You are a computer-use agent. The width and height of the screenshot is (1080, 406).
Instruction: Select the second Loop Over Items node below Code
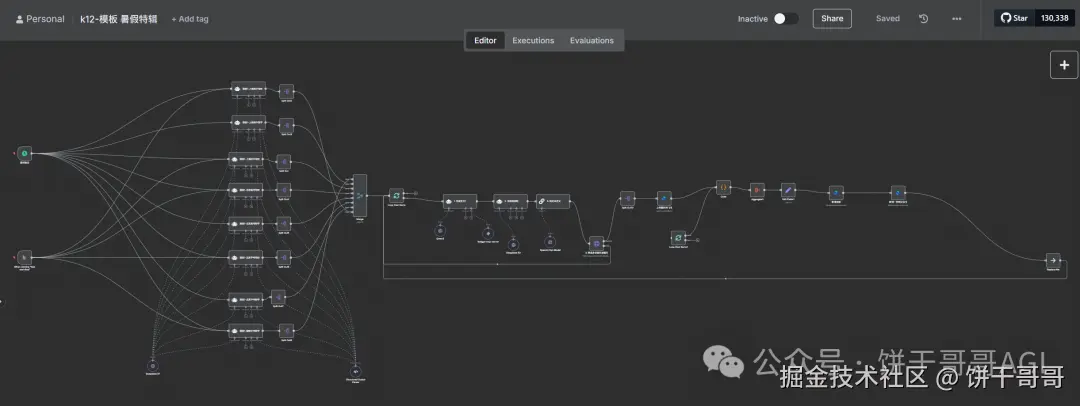pos(678,237)
